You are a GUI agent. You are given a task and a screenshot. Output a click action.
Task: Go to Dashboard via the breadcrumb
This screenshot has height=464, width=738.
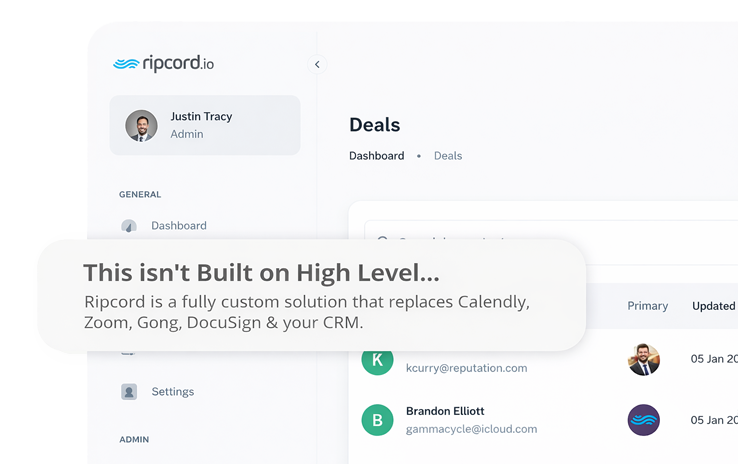point(377,156)
